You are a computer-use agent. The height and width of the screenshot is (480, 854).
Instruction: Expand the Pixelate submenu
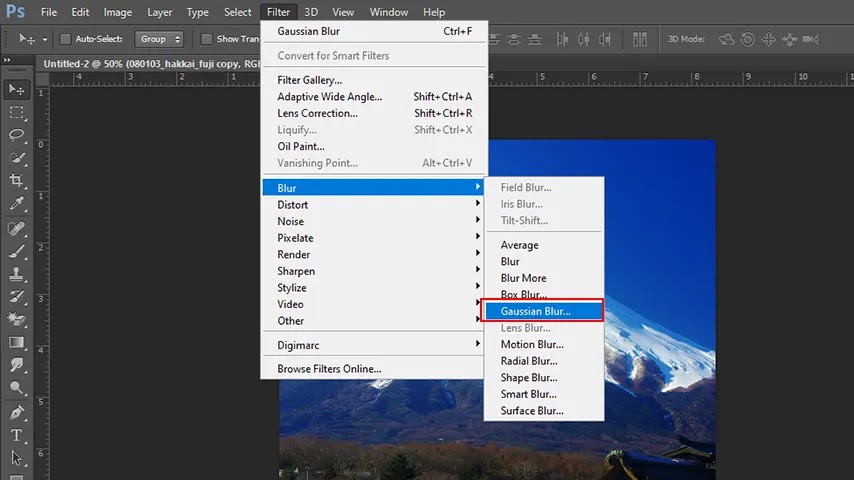(373, 238)
